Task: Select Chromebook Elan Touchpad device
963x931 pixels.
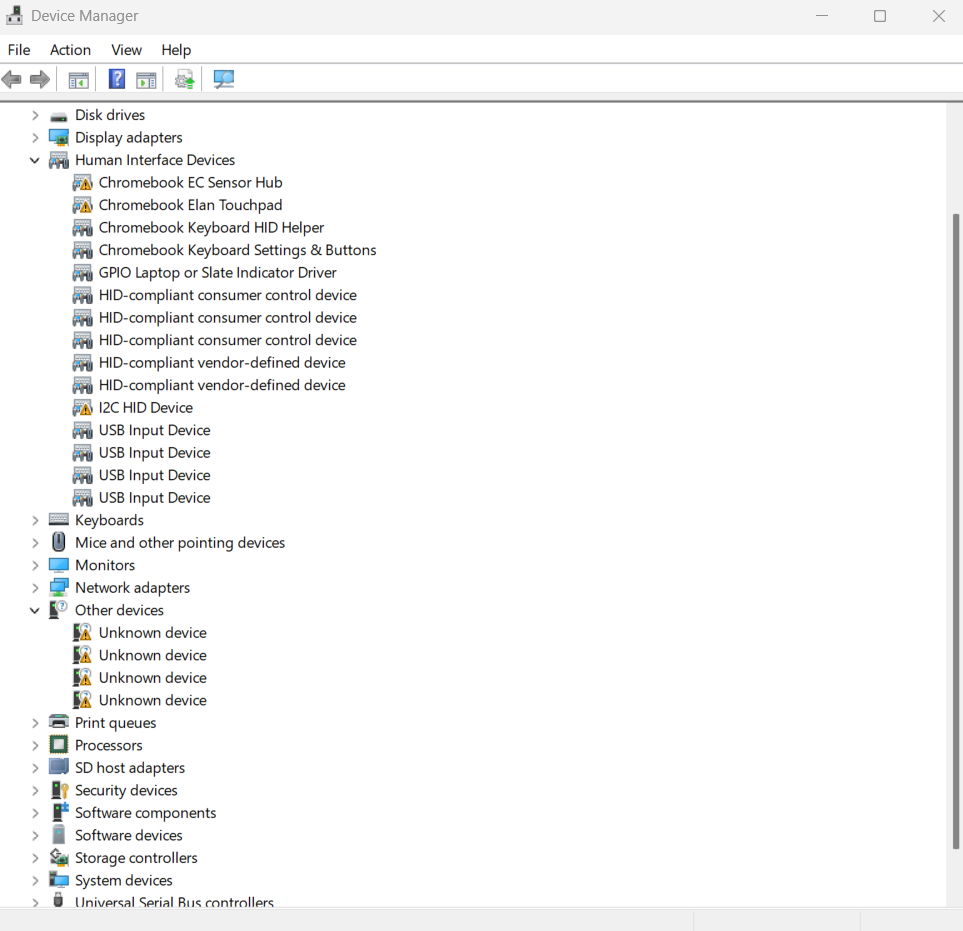Action: click(x=190, y=205)
